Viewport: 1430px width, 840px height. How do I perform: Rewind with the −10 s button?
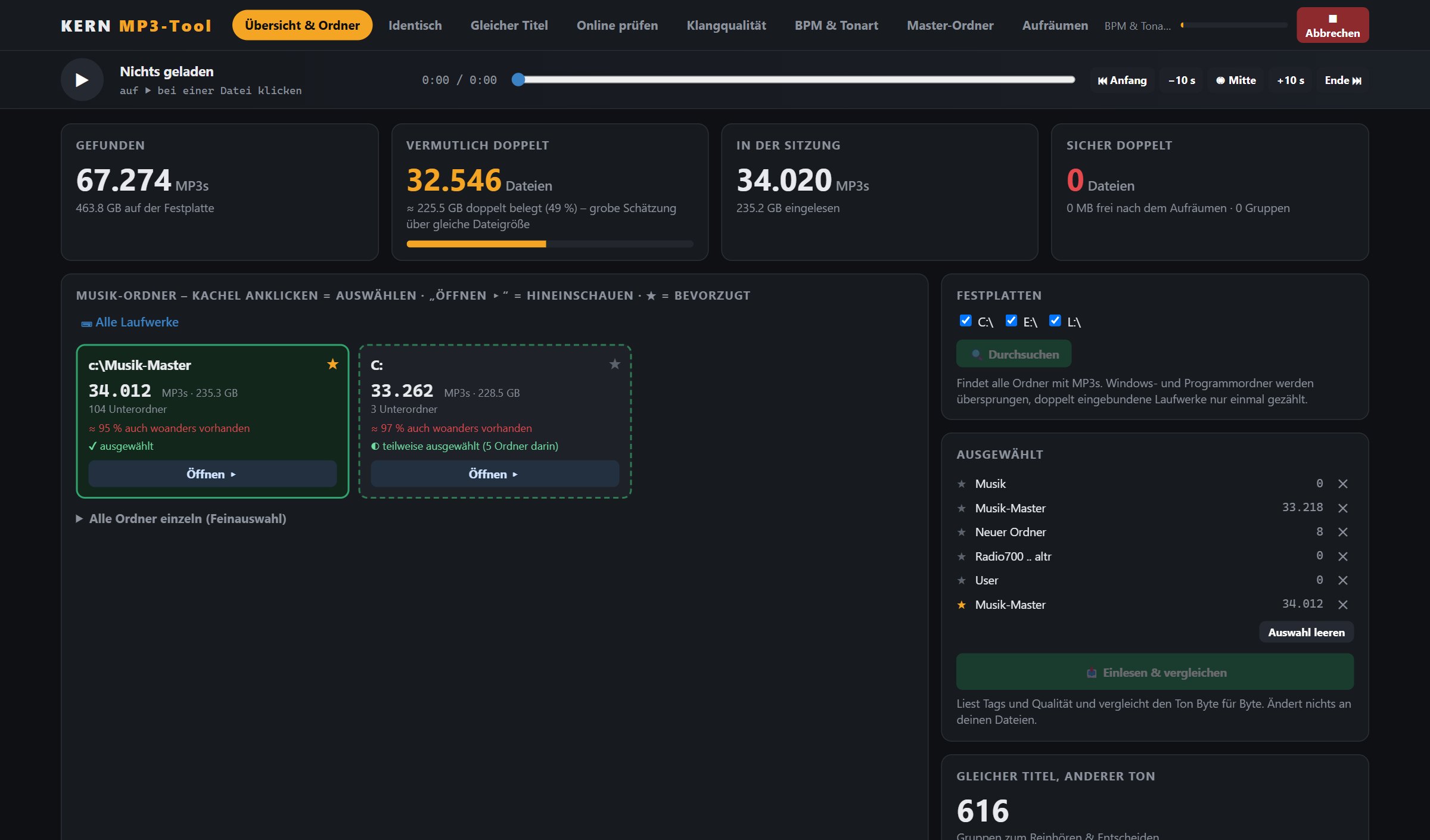(1182, 80)
